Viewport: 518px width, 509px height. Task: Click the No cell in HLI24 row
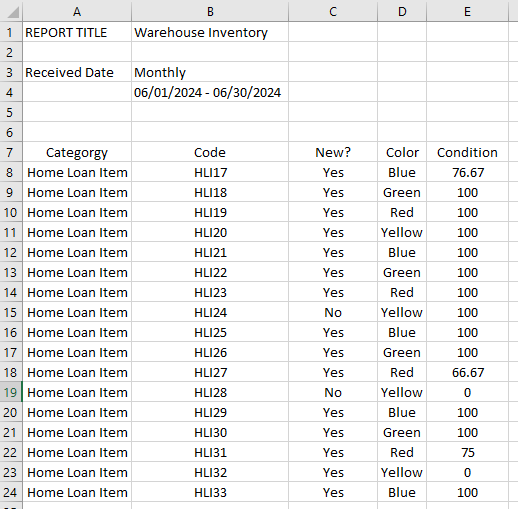(x=333, y=312)
